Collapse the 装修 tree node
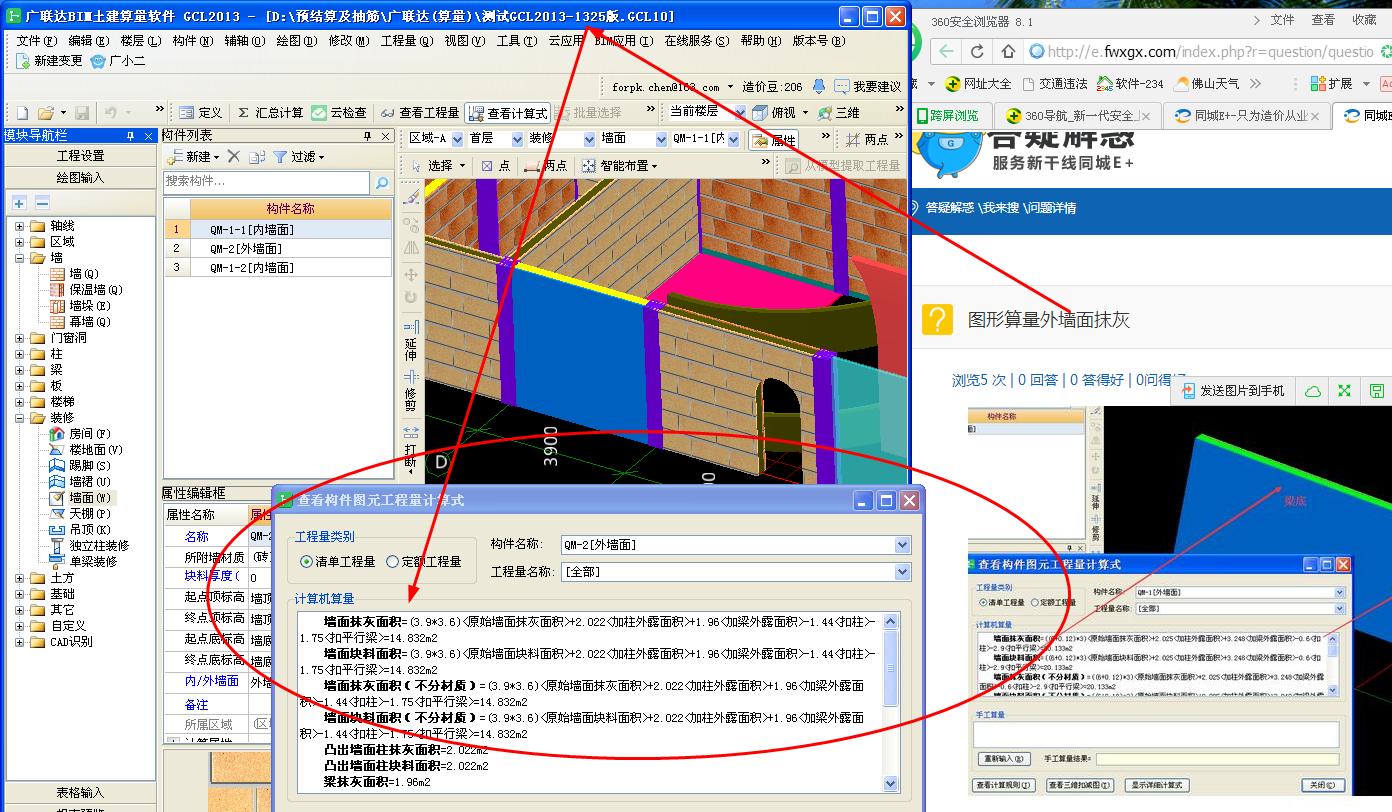This screenshot has width=1392, height=812. coord(19,418)
